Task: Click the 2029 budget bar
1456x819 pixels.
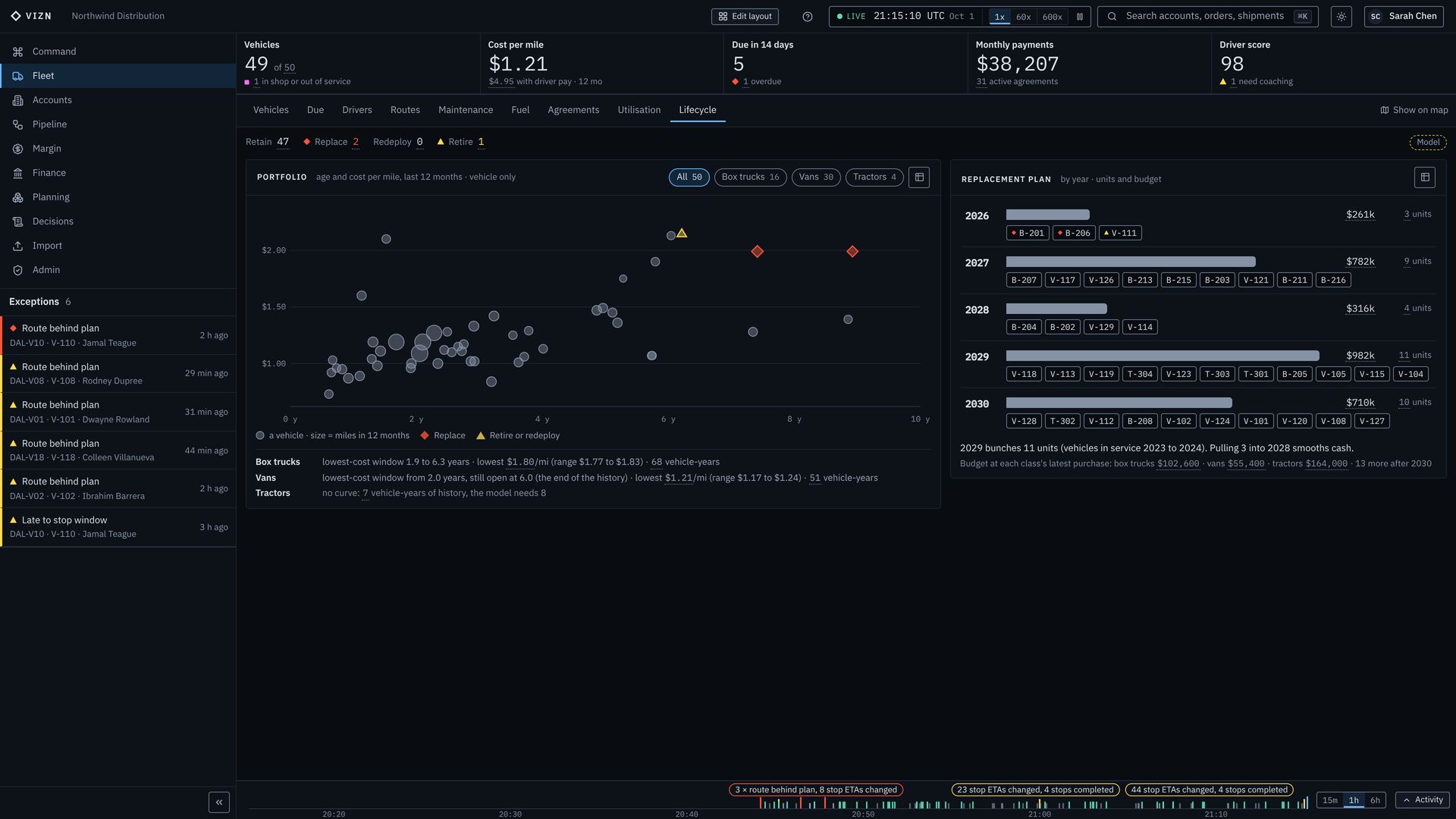Action: click(1163, 356)
